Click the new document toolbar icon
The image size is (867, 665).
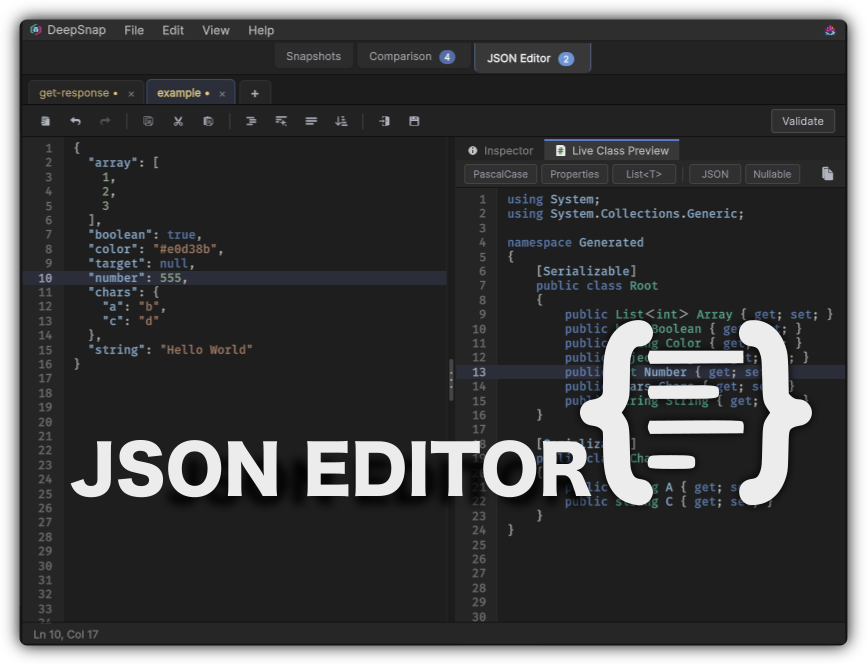45,121
